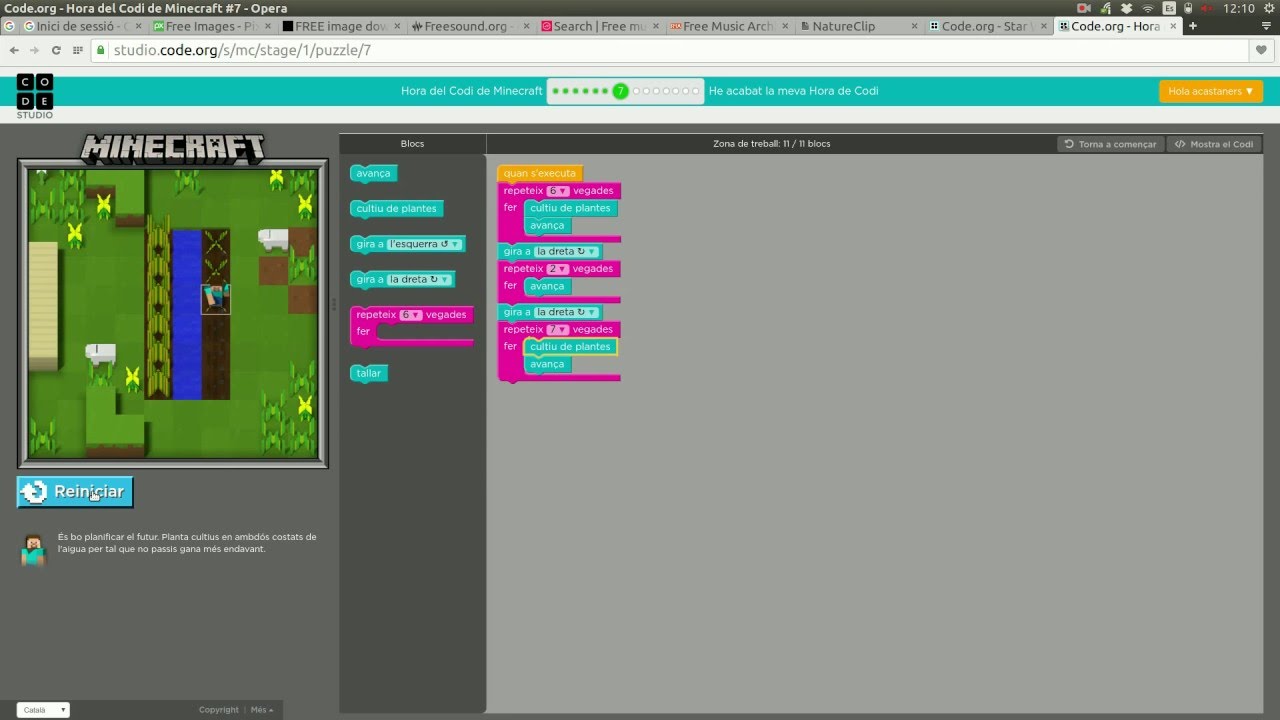Click the Steve character avatar icon

click(x=34, y=549)
